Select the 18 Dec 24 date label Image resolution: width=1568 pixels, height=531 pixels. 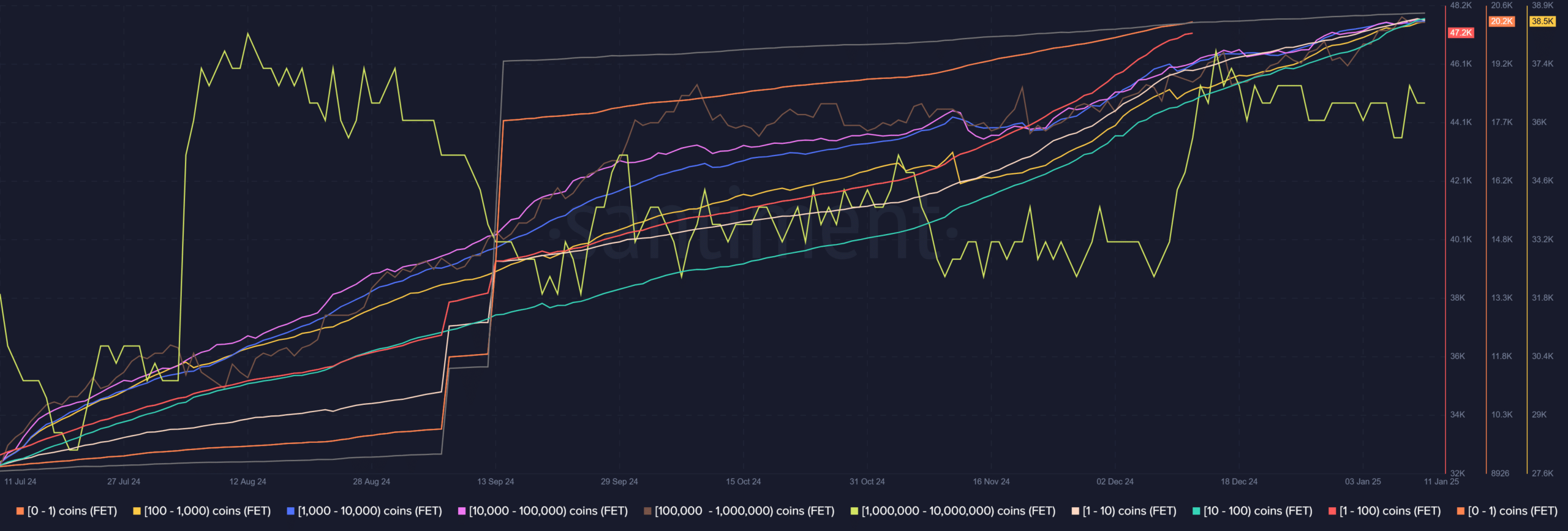(x=1239, y=482)
